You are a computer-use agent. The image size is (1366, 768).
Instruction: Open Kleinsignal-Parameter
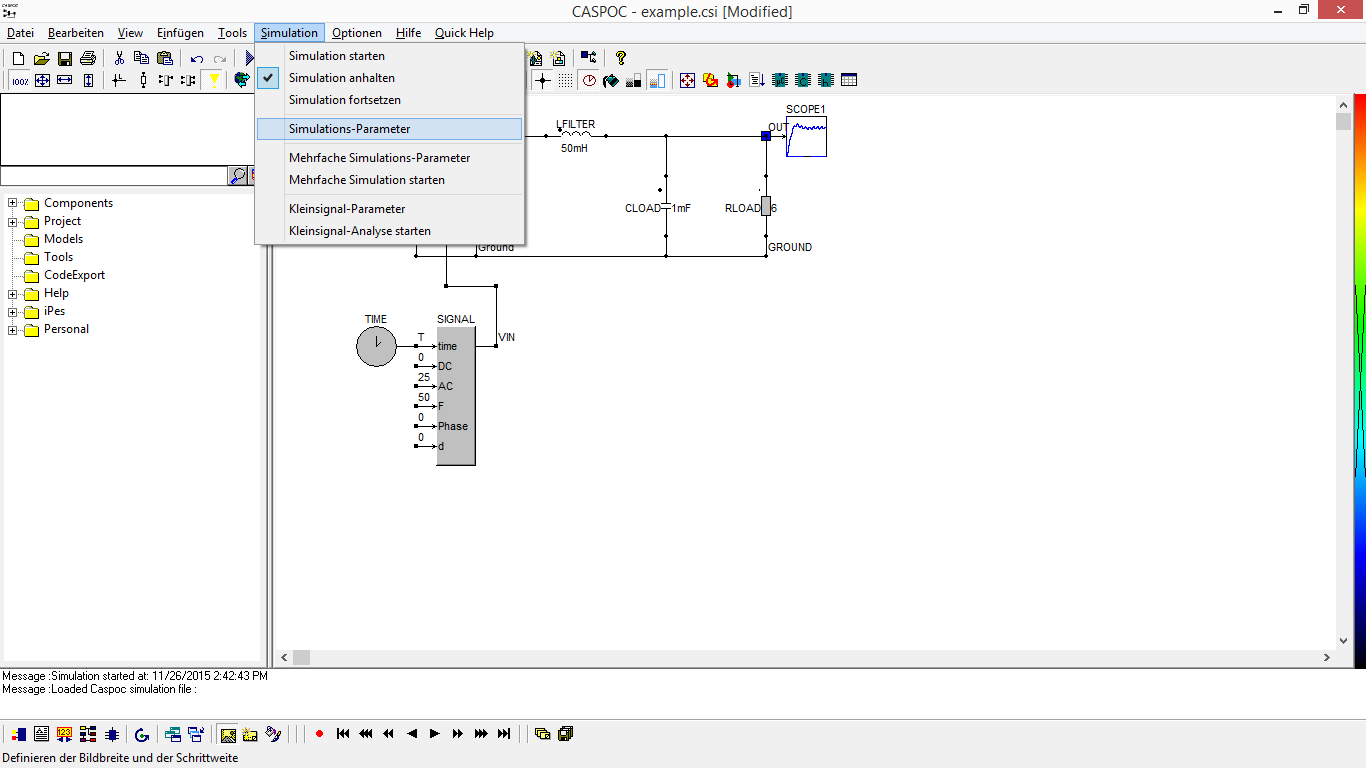pyautogui.click(x=390, y=209)
